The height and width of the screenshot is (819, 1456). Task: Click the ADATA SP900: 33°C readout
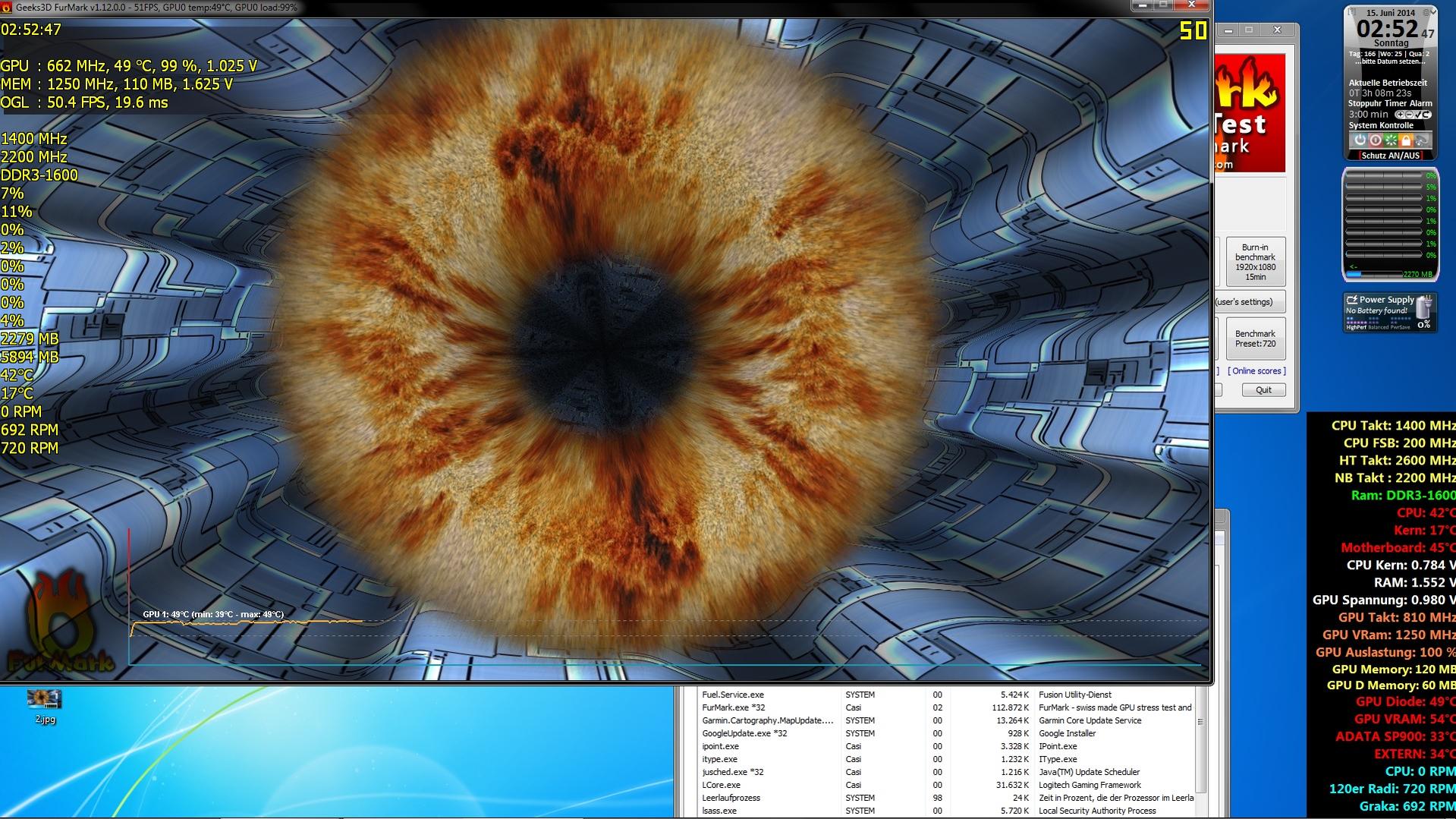pos(1395,736)
